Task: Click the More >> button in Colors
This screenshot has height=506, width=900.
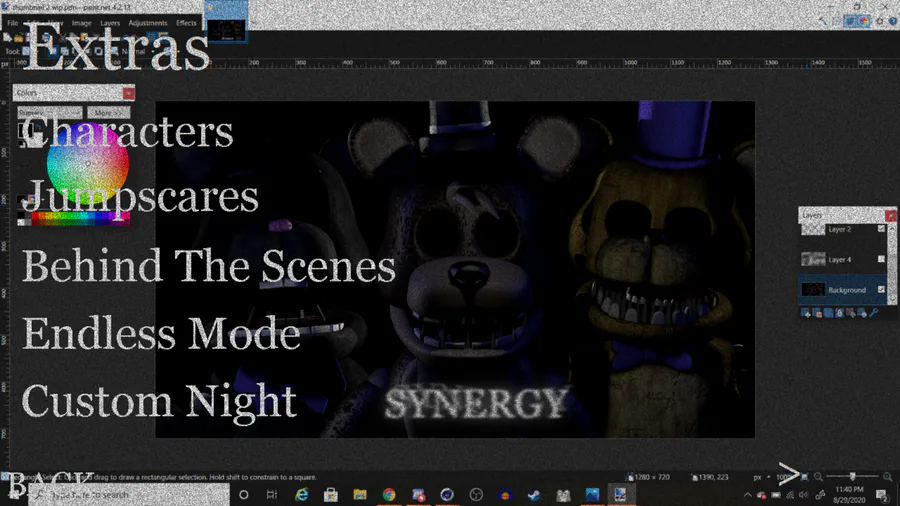Action: pos(108,112)
